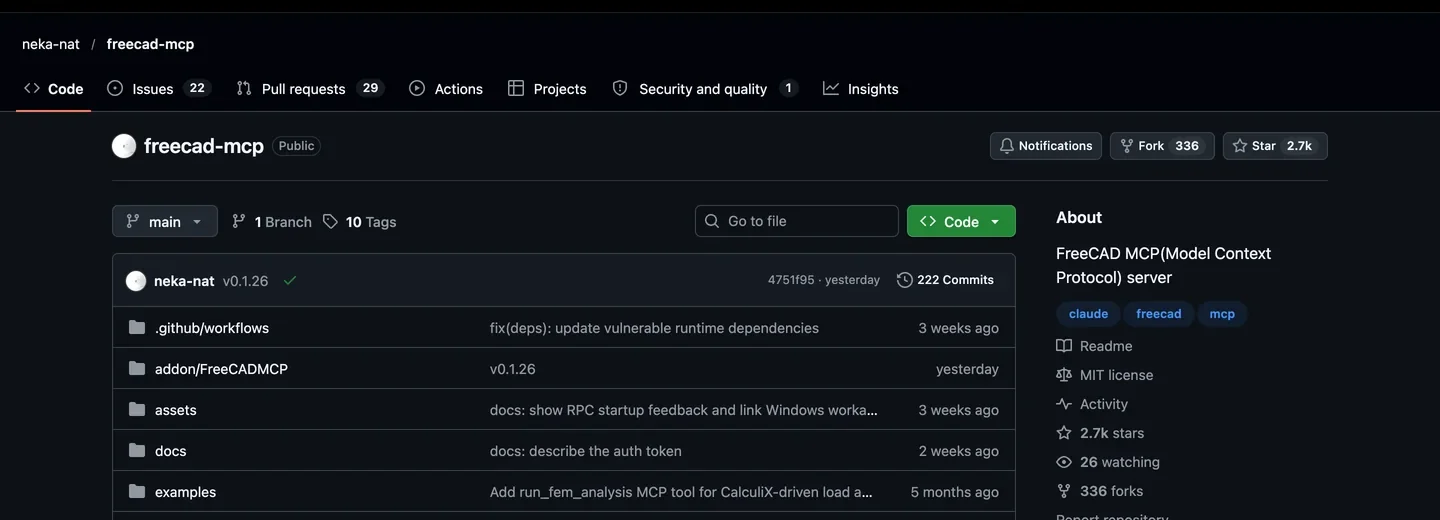
Task: Click the Public visibility label
Action: pyautogui.click(x=296, y=146)
